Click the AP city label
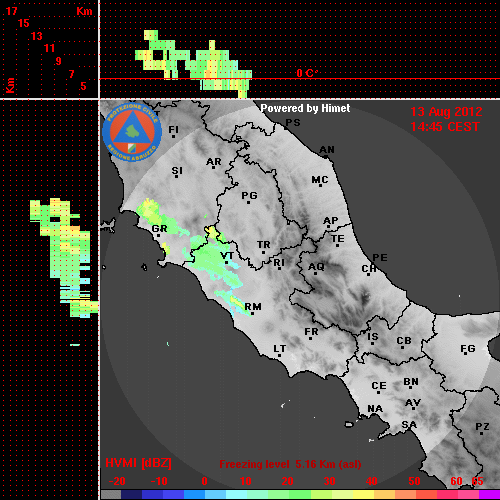The image size is (500, 500). pyautogui.click(x=331, y=221)
